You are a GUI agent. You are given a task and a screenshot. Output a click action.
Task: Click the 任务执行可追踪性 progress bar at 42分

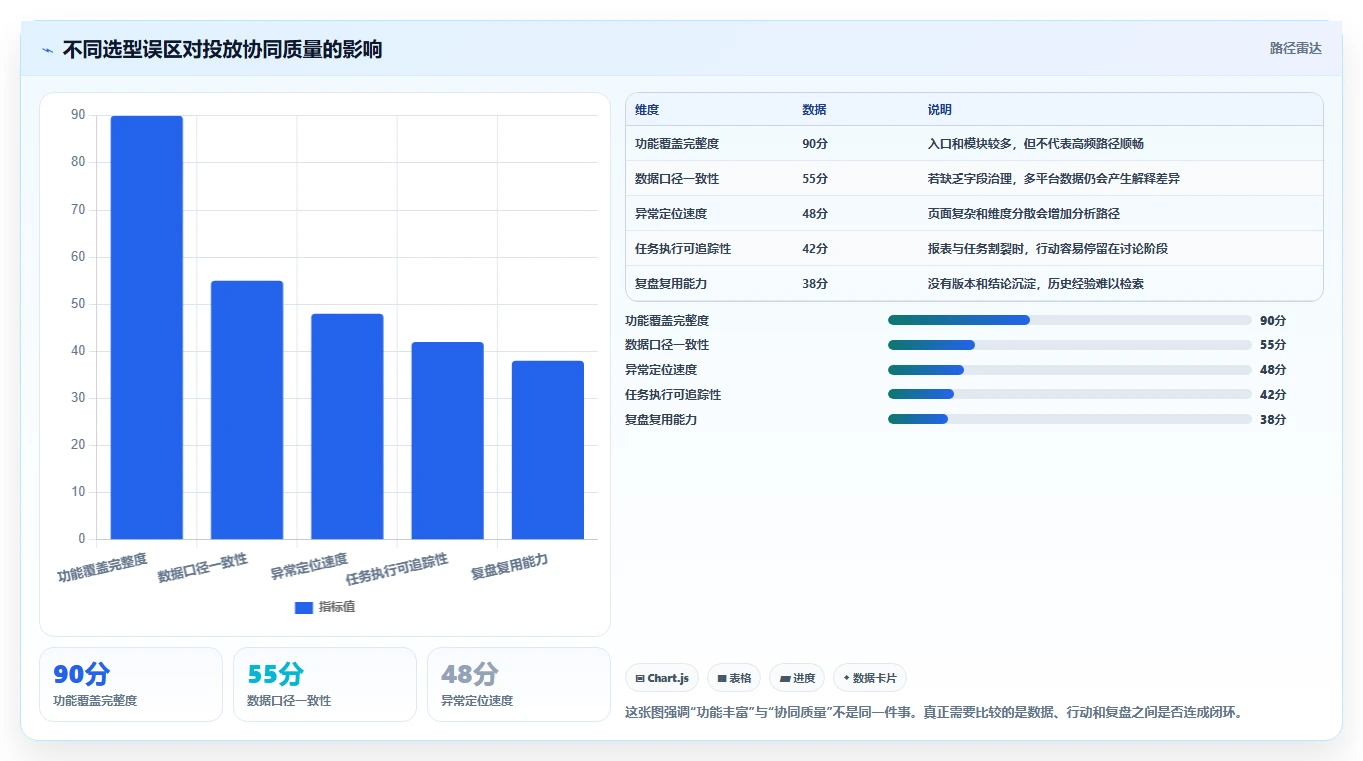[x=1070, y=394]
